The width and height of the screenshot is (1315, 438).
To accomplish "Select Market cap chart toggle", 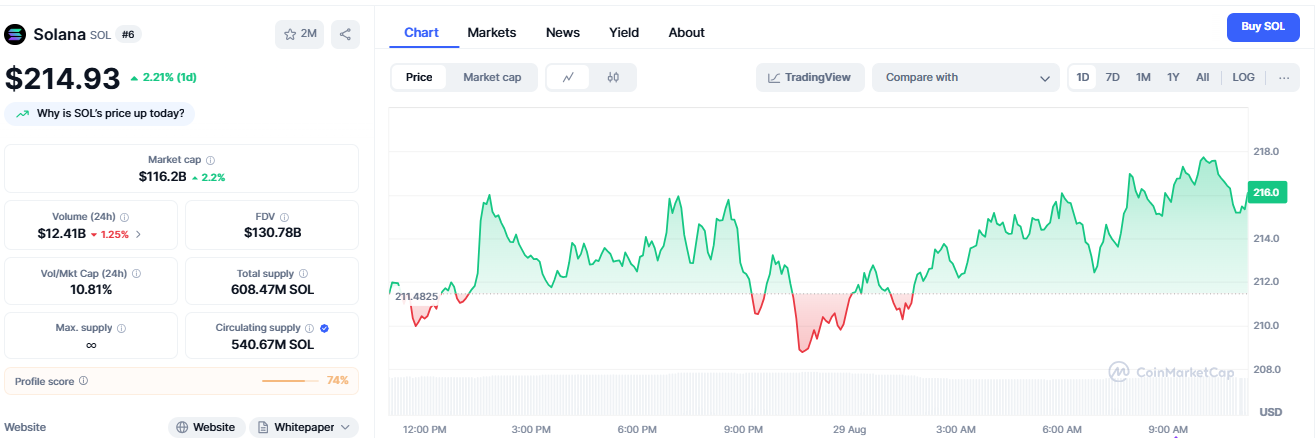I will pos(492,77).
